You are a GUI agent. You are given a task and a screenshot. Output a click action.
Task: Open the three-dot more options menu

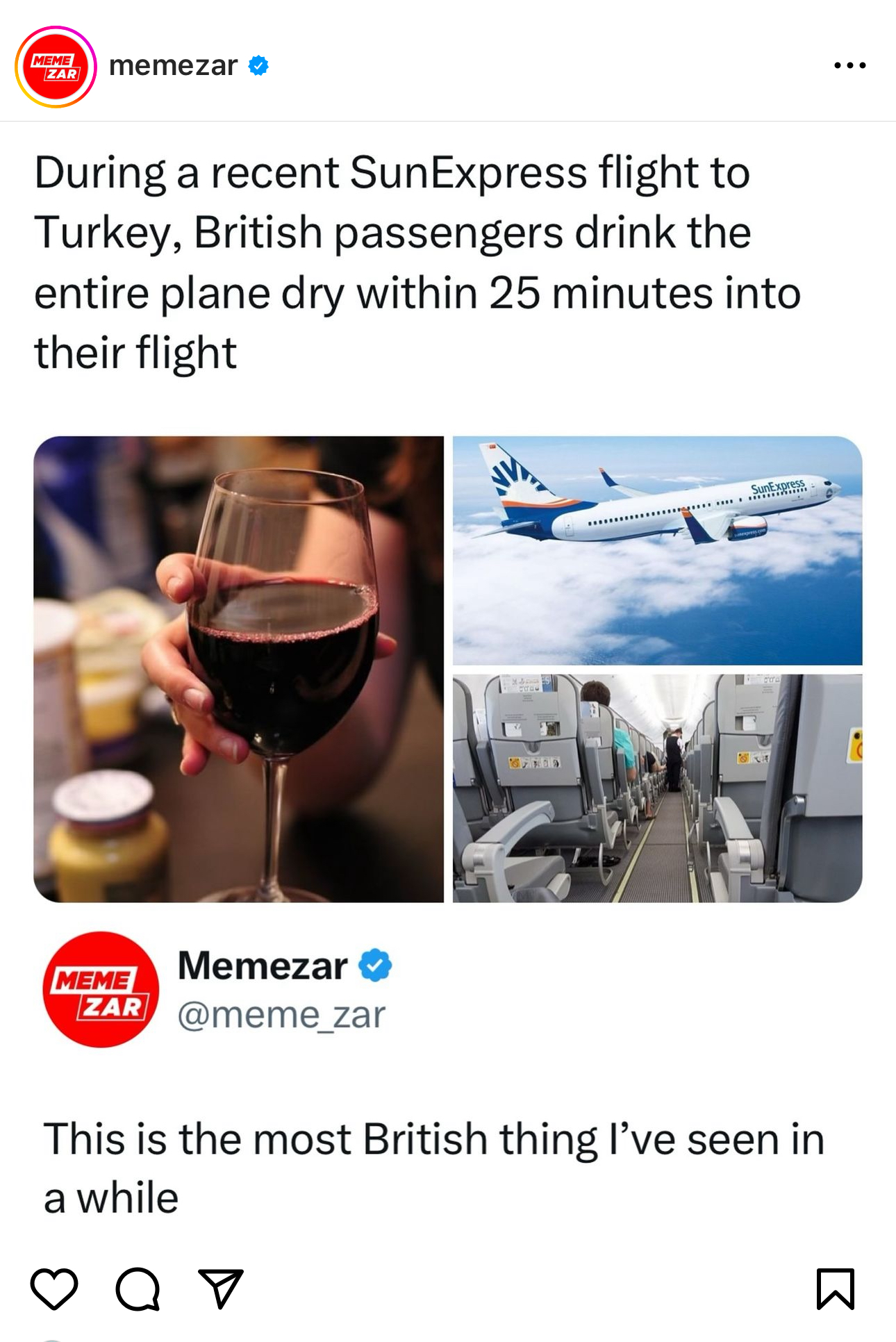point(850,65)
